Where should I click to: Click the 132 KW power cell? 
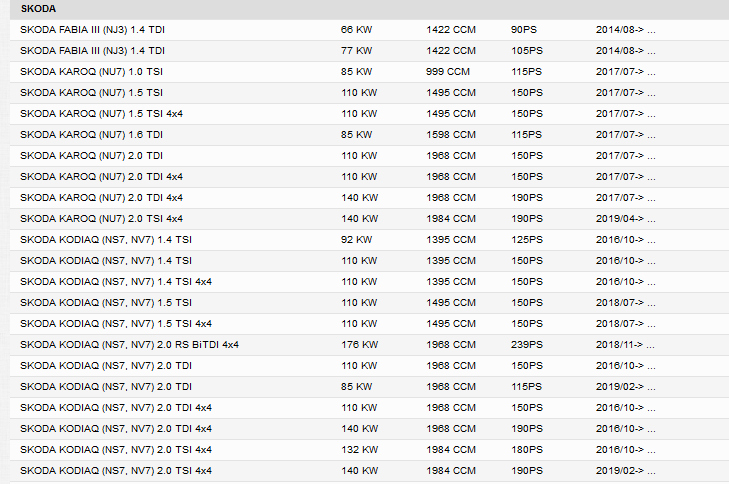[359, 450]
